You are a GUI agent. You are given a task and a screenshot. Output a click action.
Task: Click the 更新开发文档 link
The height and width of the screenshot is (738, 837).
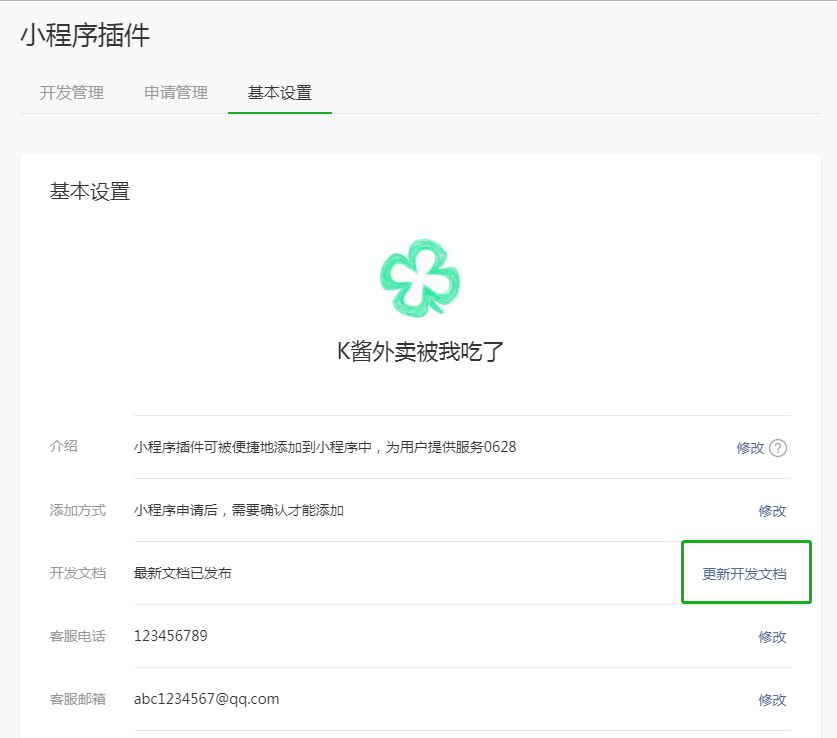coord(744,574)
